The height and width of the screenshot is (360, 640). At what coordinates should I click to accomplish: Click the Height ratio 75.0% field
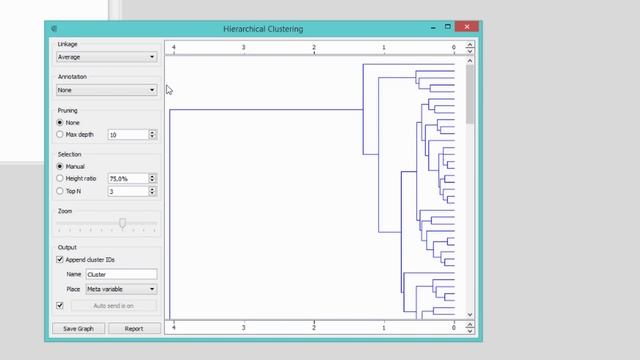pos(128,178)
